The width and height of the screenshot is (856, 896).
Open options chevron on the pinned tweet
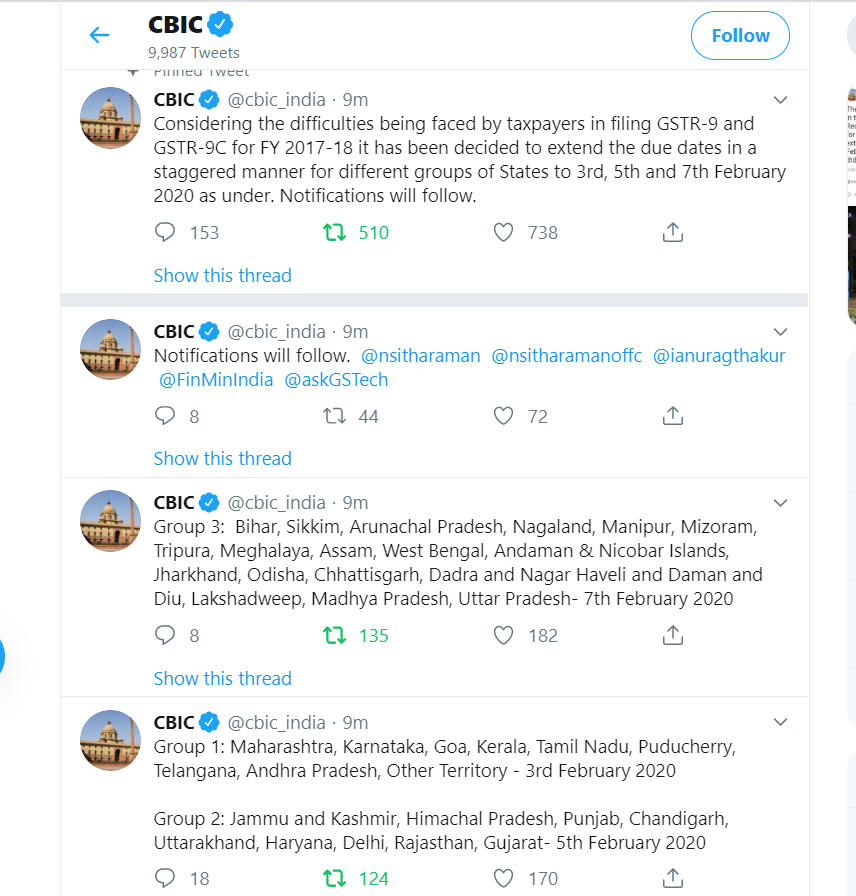point(780,100)
